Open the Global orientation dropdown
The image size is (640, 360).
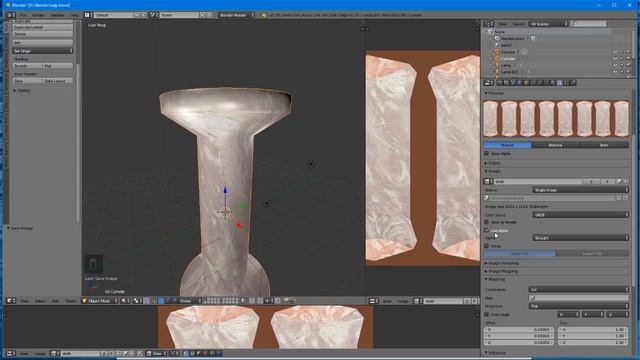point(190,301)
